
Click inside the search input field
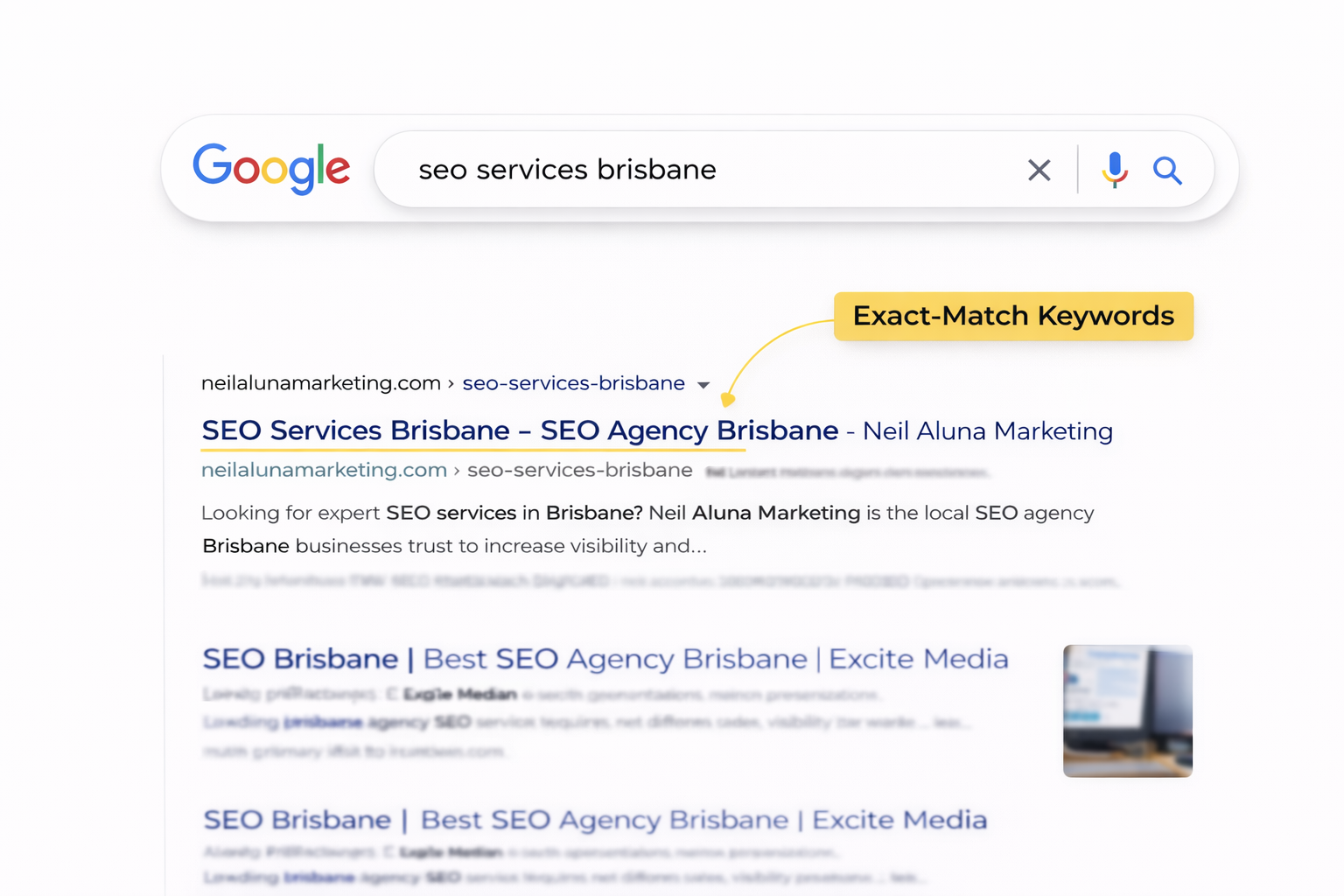coord(612,170)
